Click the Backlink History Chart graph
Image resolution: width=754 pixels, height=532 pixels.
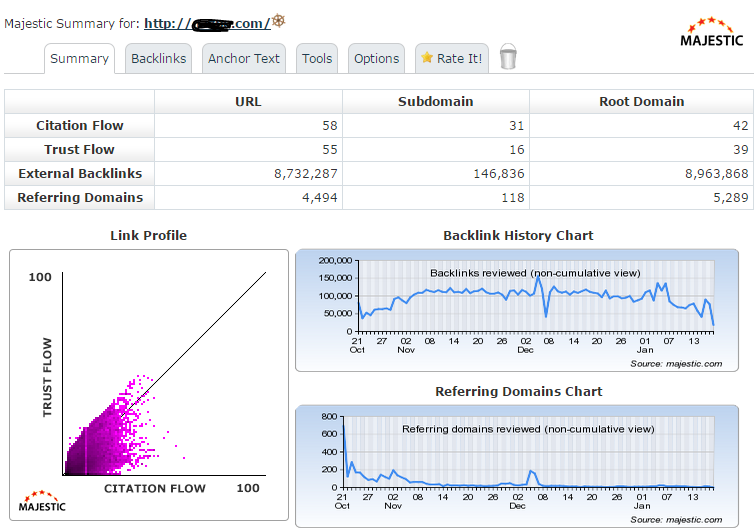(517, 310)
